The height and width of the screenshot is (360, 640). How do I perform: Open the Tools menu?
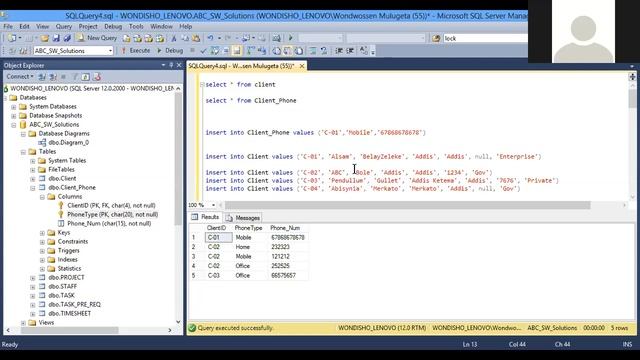136,26
